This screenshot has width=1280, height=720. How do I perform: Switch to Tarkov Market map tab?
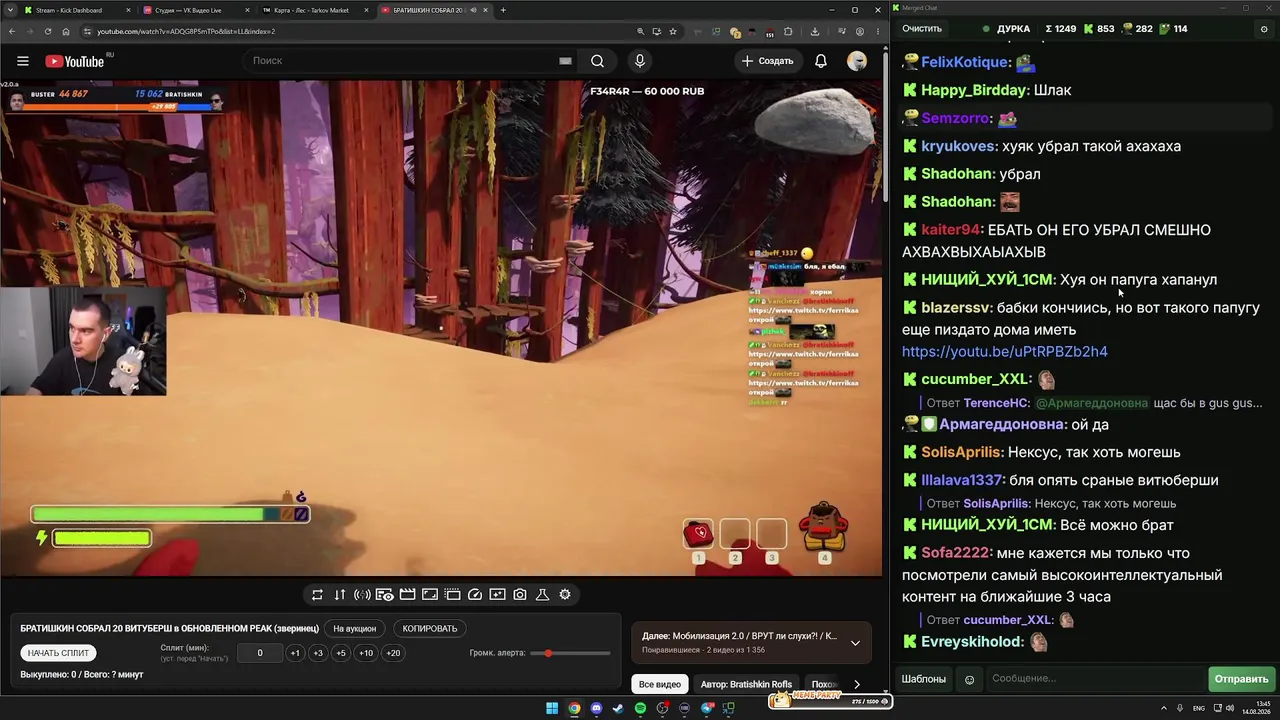click(314, 10)
